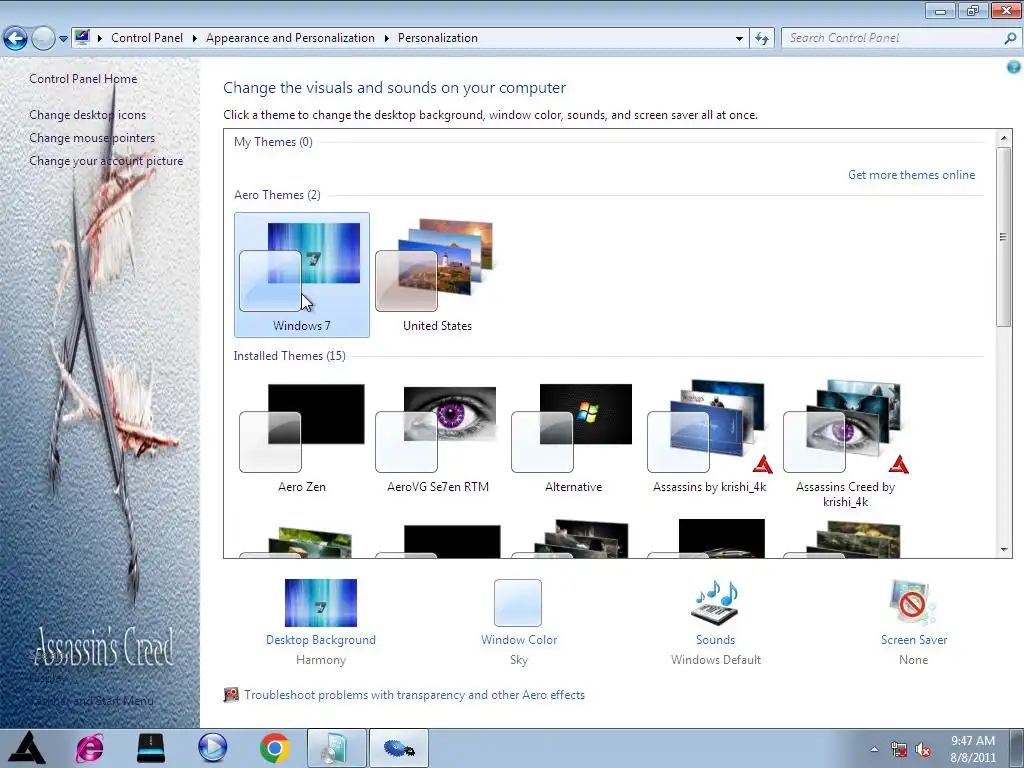1024x768 pixels.
Task: Switch to the blue brush taskbar window
Action: (399, 748)
